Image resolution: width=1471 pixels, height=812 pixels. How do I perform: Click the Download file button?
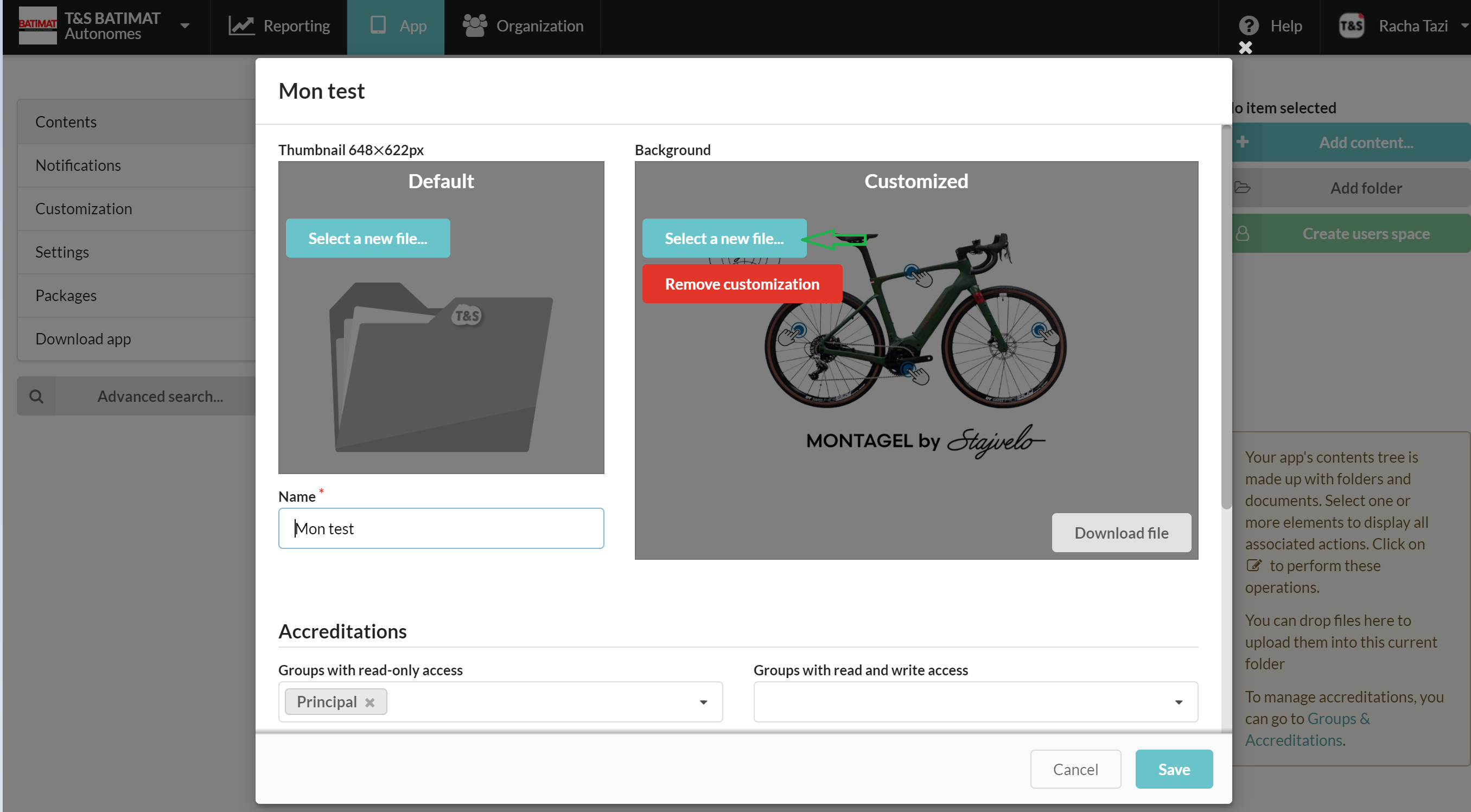pos(1121,533)
